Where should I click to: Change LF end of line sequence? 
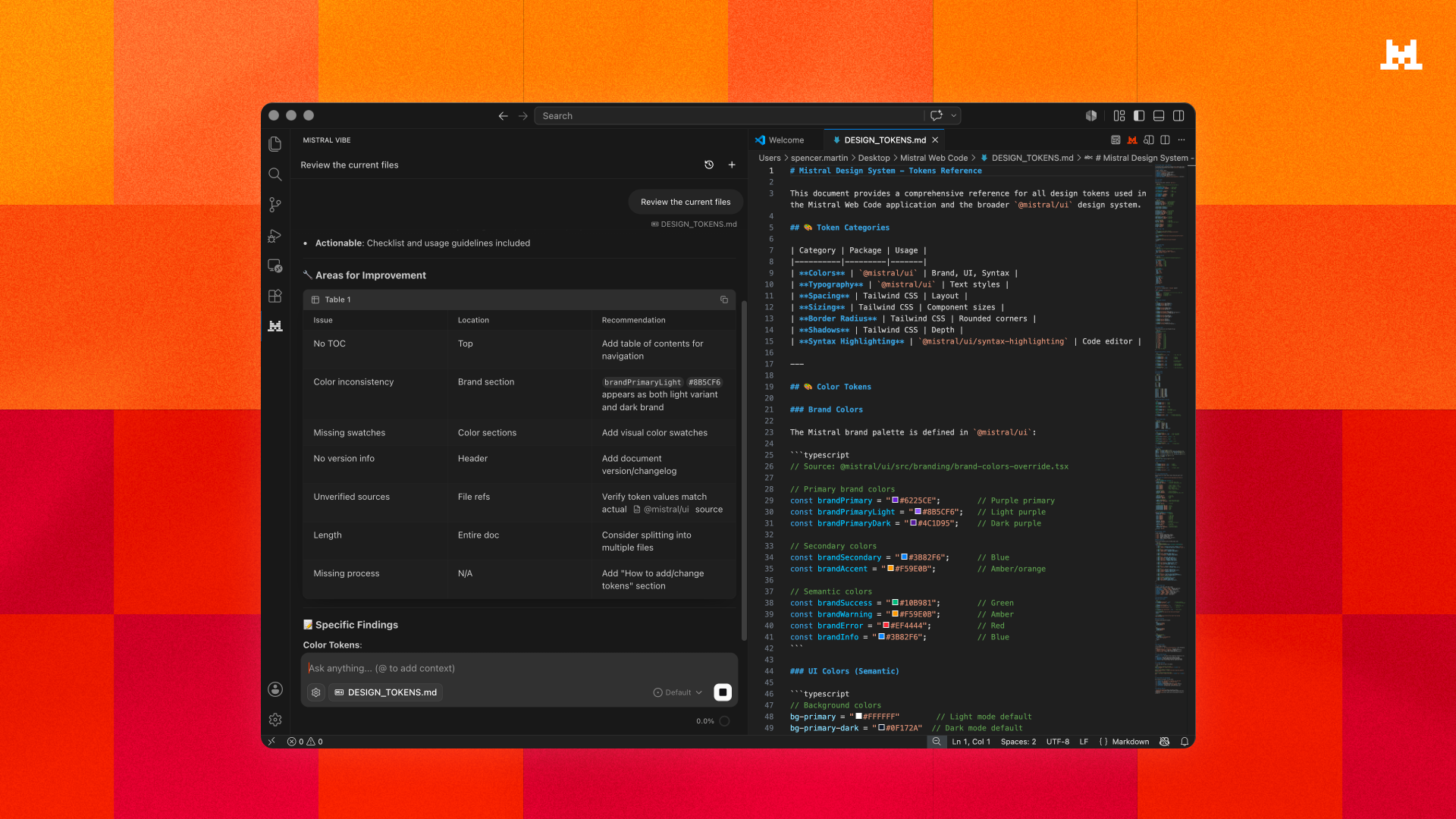click(x=1084, y=742)
